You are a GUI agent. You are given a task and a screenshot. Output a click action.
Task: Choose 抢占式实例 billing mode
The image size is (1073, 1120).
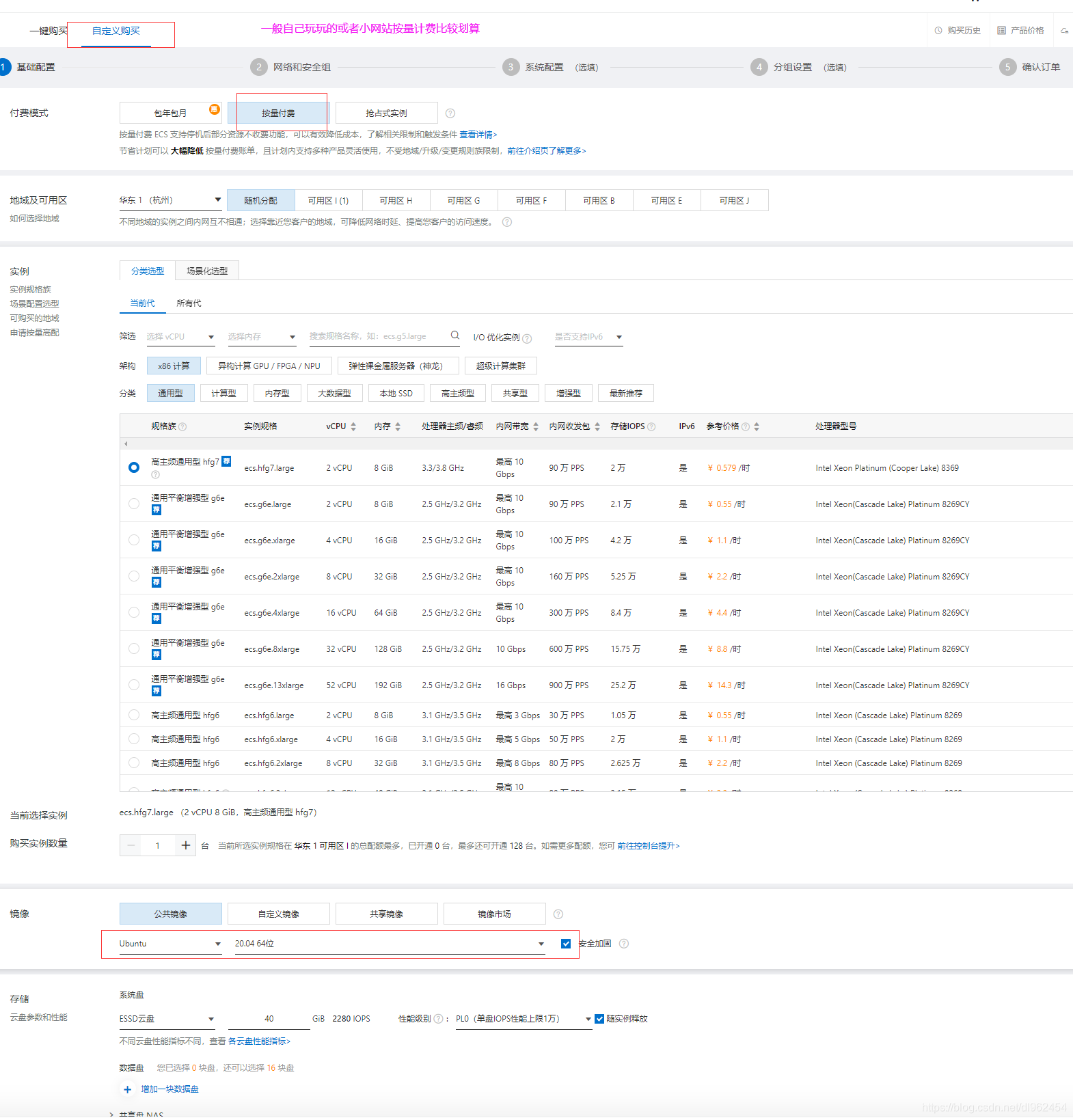(x=387, y=113)
